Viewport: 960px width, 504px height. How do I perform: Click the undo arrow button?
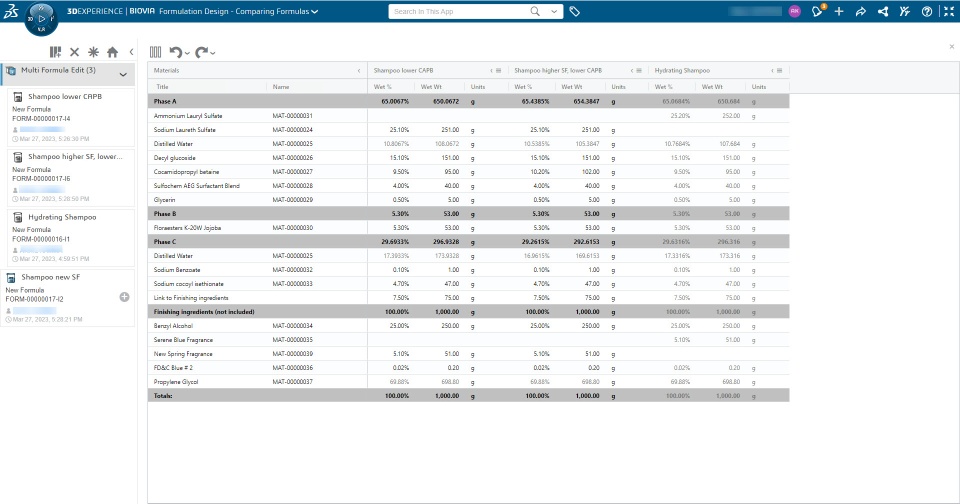coord(176,53)
